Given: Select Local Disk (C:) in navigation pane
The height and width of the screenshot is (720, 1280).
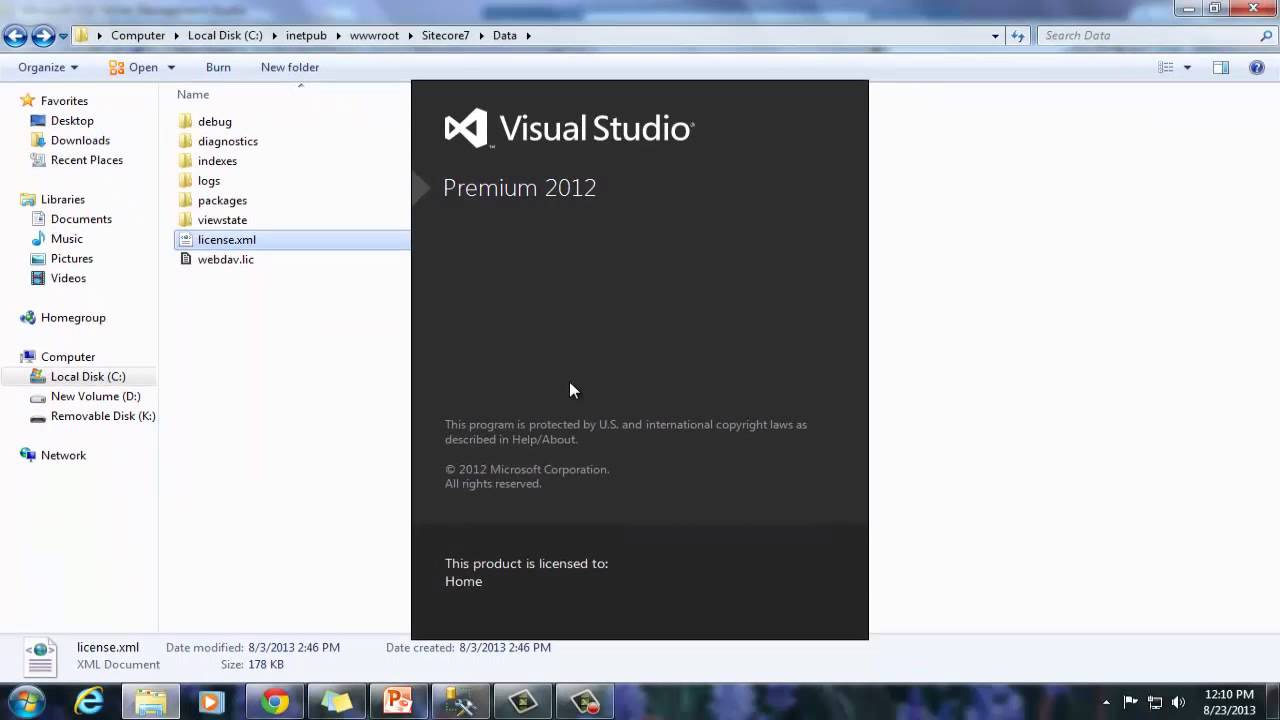Looking at the screenshot, I should pos(88,376).
